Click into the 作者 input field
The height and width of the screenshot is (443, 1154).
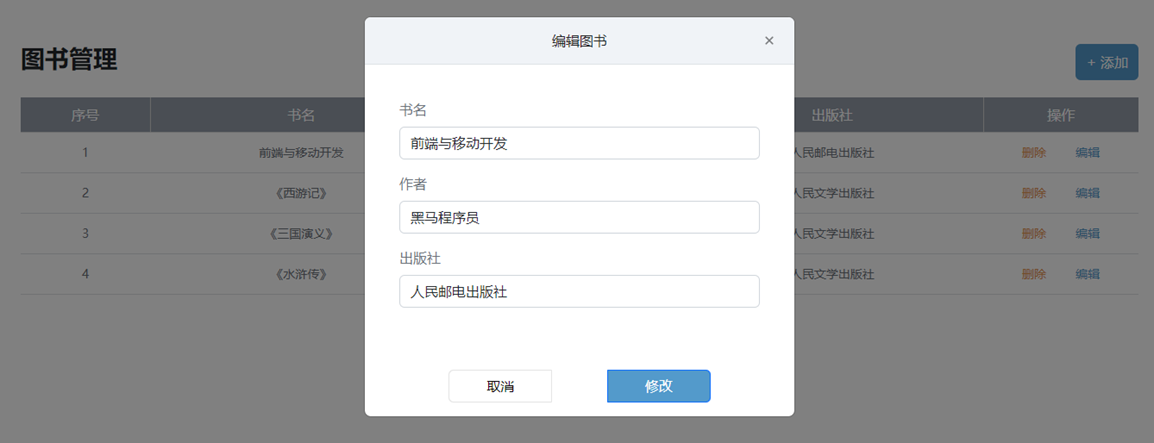(579, 217)
